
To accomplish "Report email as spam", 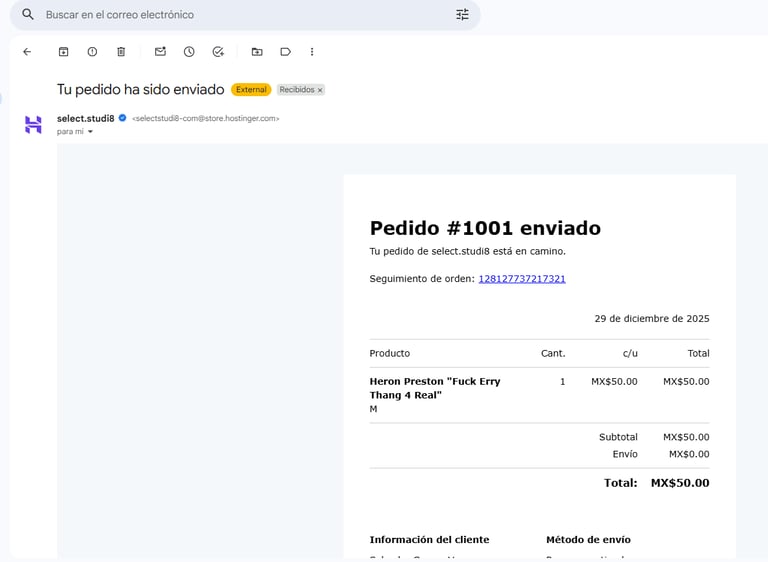I will coord(92,51).
